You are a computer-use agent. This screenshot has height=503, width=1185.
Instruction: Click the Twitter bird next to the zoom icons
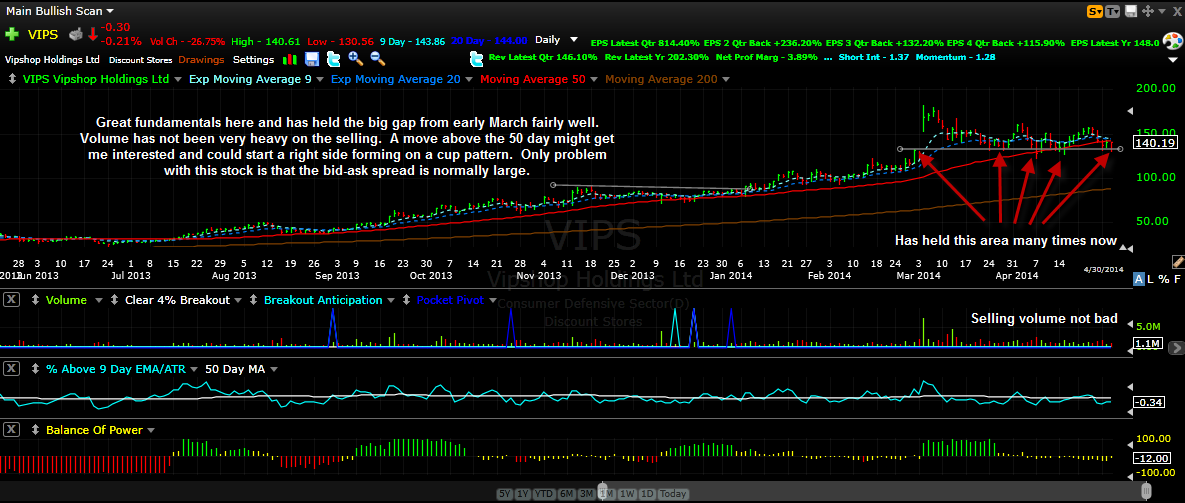point(334,59)
